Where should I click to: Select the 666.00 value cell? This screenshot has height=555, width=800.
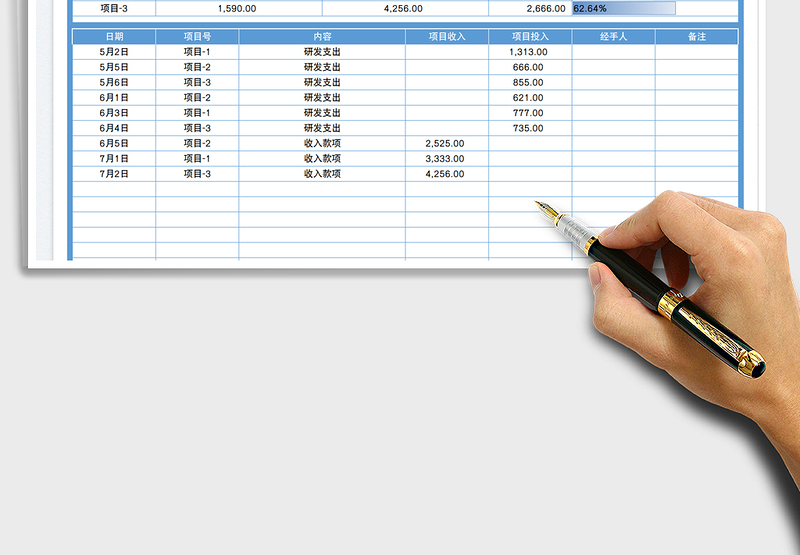pos(530,67)
